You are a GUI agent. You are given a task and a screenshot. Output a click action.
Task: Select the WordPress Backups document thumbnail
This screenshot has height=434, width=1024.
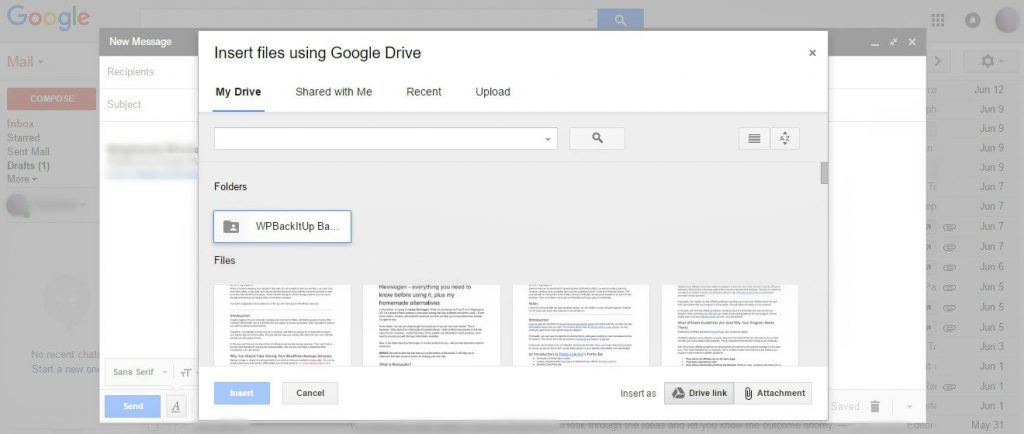point(282,326)
